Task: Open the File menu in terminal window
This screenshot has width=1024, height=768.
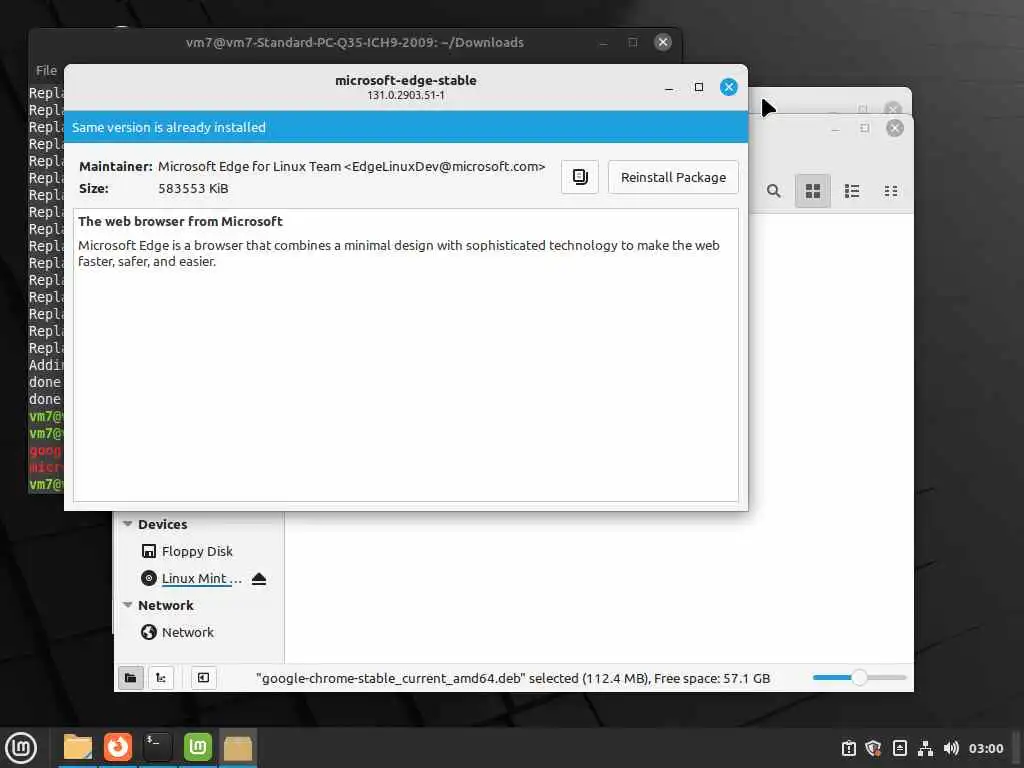Action: 46,70
